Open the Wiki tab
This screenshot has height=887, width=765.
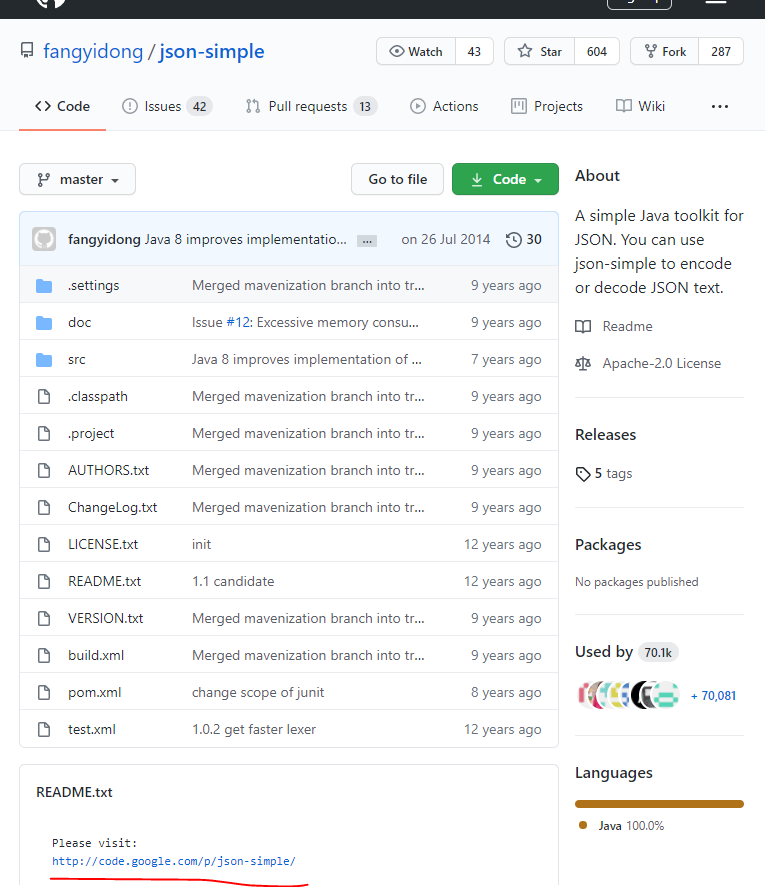coord(640,106)
